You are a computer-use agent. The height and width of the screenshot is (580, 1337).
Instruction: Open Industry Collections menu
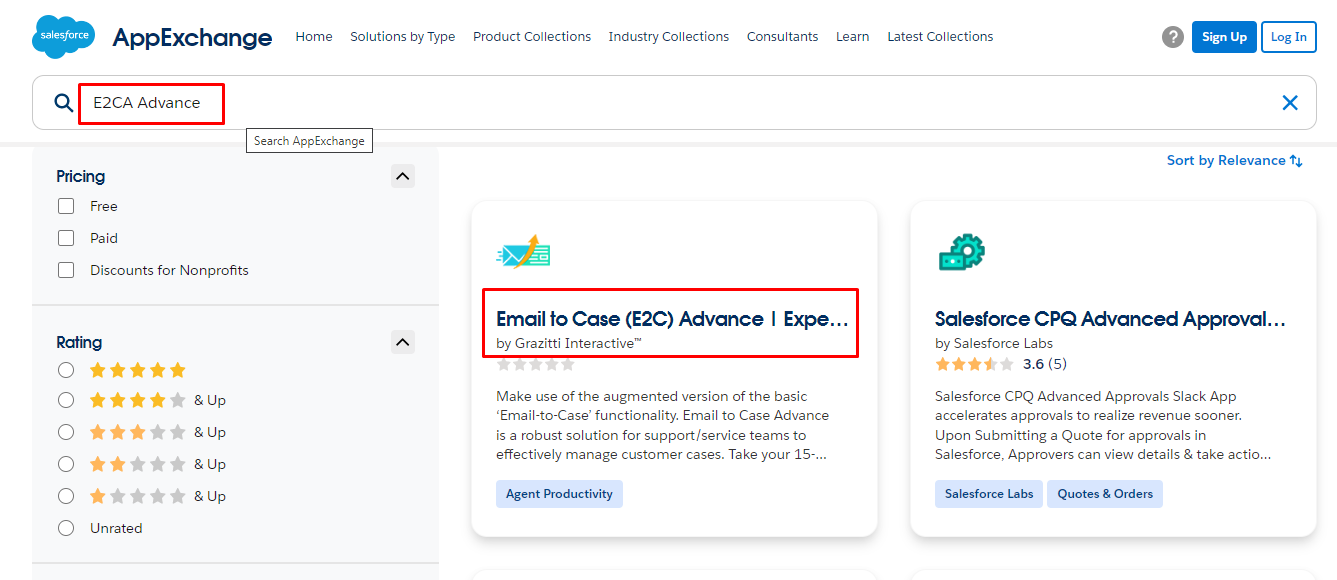[669, 37]
